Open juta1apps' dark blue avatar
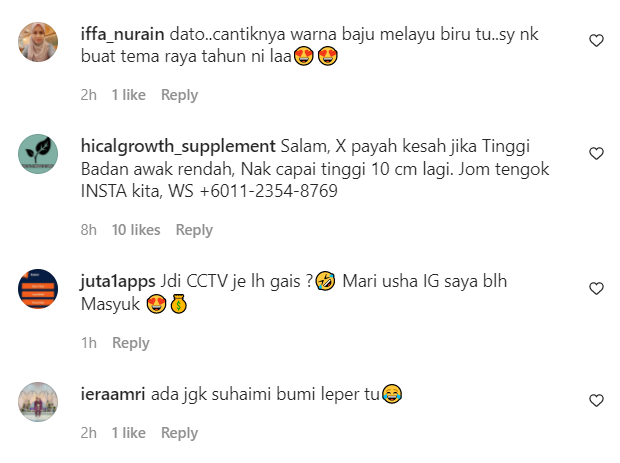620x463 pixels. 38,289
